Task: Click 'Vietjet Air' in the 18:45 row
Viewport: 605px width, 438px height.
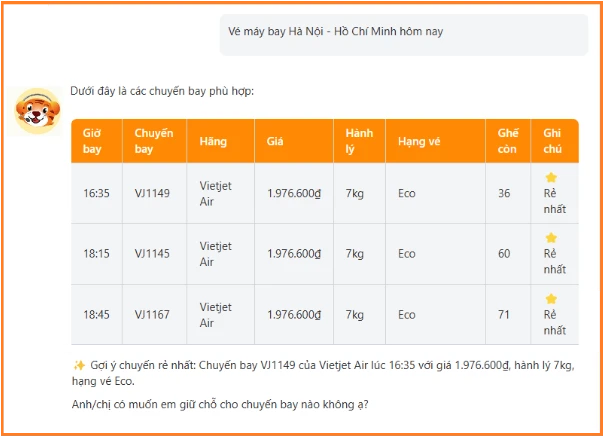Action: coord(215,315)
